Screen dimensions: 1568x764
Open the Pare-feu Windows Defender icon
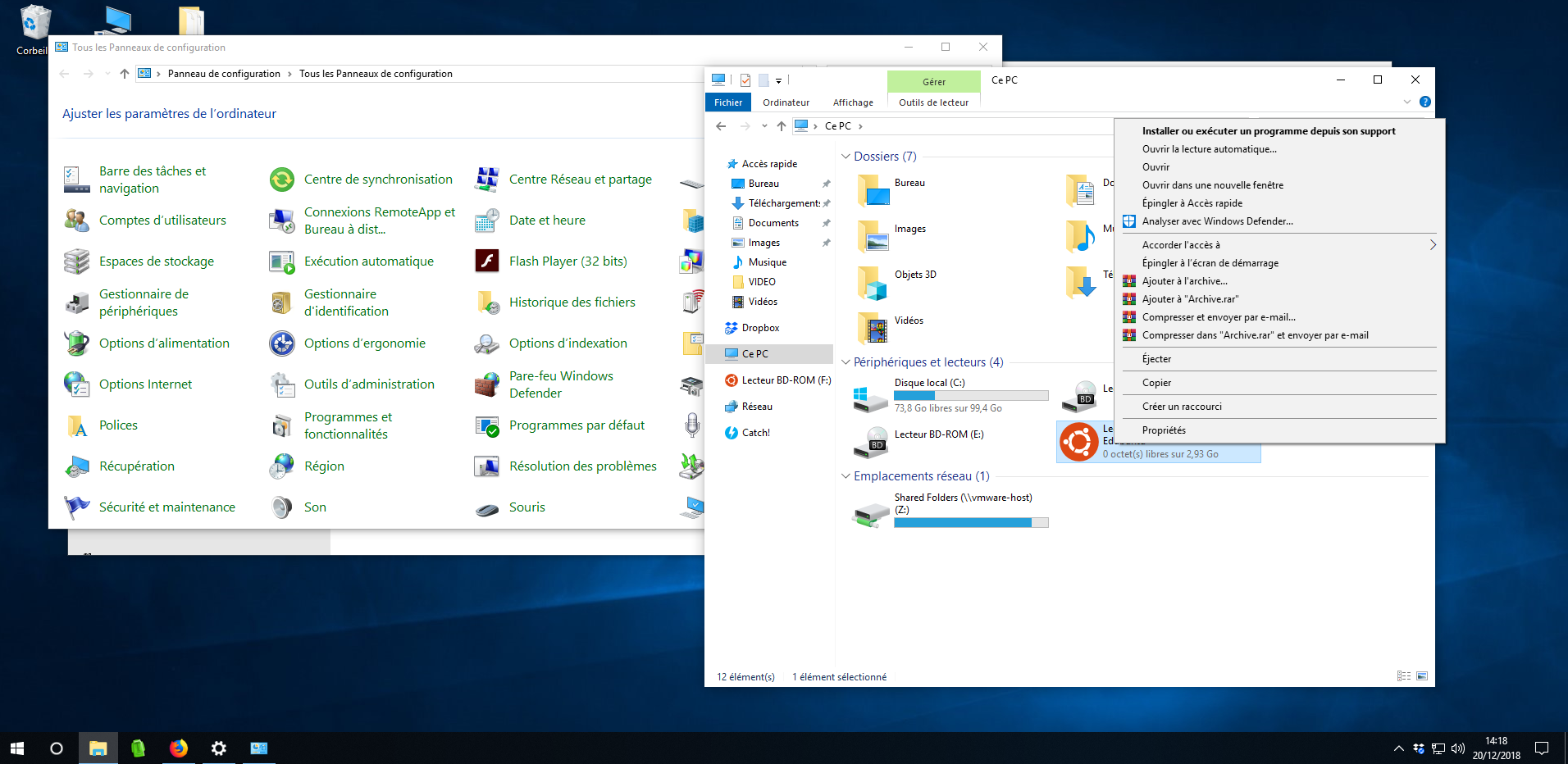click(x=487, y=384)
